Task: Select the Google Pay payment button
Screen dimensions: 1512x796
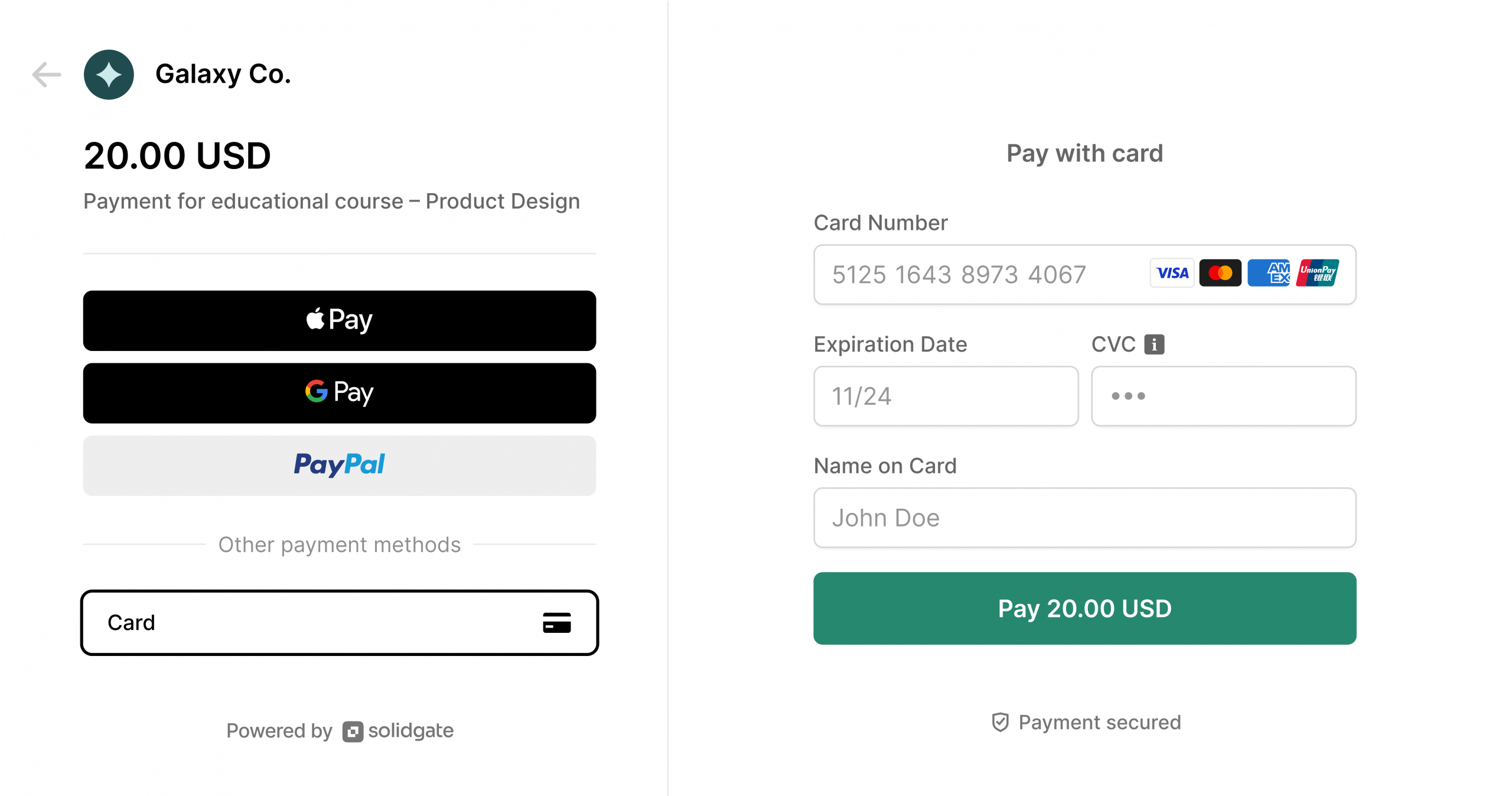Action: pyautogui.click(x=339, y=392)
